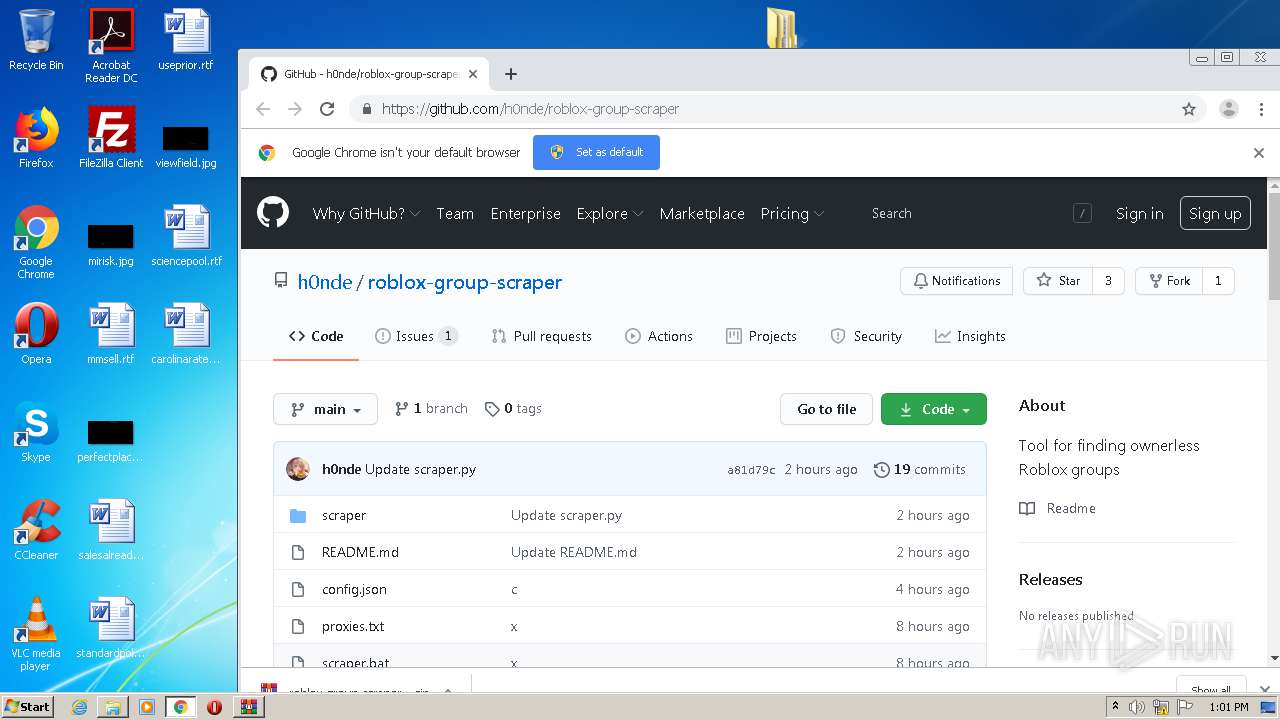View 19 commits history
This screenshot has height=720, width=1280.
pos(919,469)
